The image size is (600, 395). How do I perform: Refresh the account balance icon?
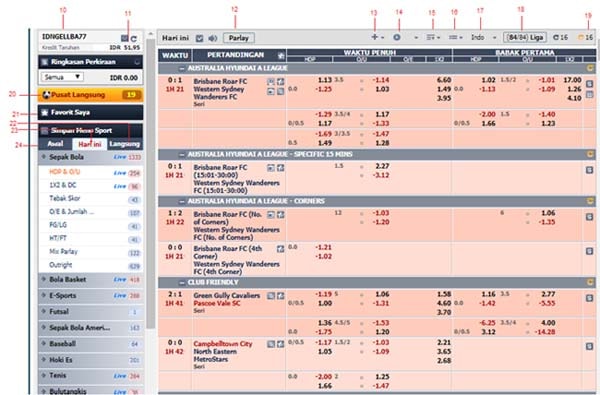pyautogui.click(x=134, y=39)
